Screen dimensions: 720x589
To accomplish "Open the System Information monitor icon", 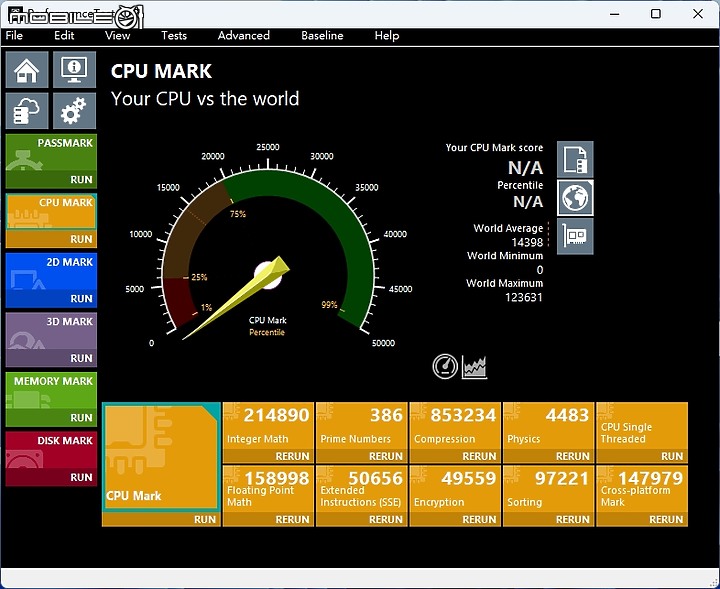I will pos(74,70).
